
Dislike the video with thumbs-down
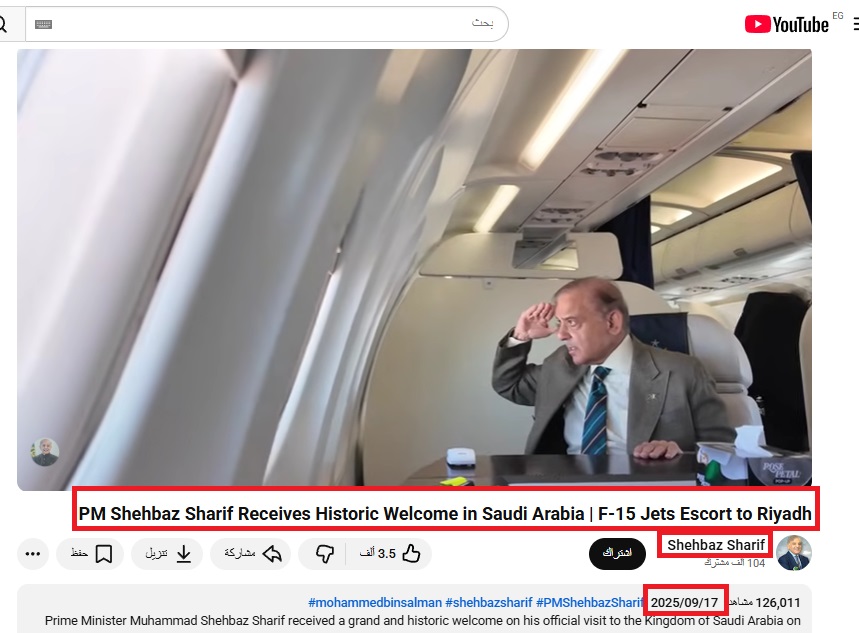tap(324, 554)
